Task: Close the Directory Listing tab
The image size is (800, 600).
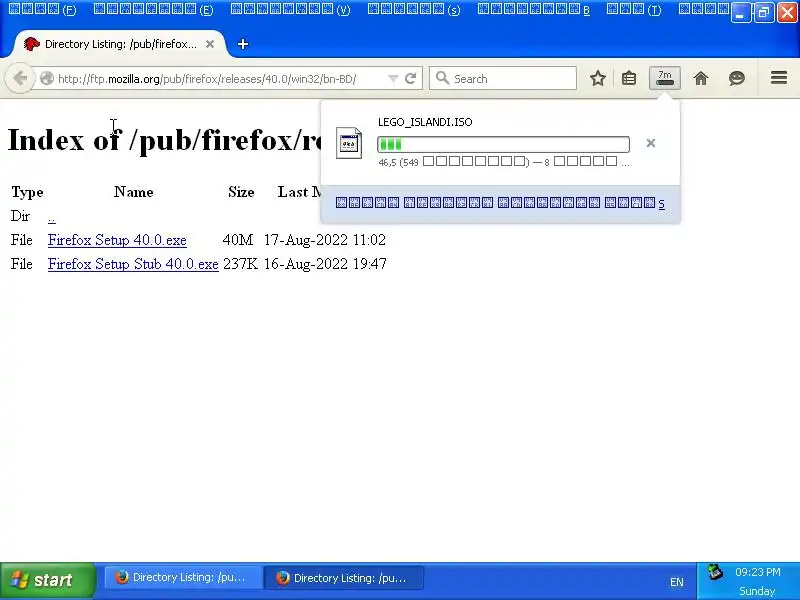Action: [x=210, y=44]
